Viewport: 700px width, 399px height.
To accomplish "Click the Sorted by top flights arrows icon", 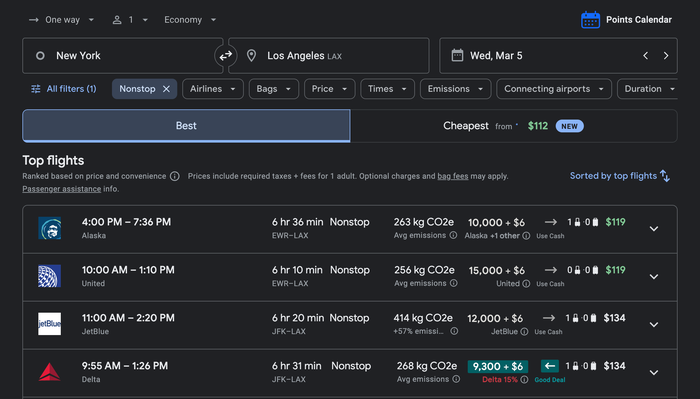I will click(665, 176).
